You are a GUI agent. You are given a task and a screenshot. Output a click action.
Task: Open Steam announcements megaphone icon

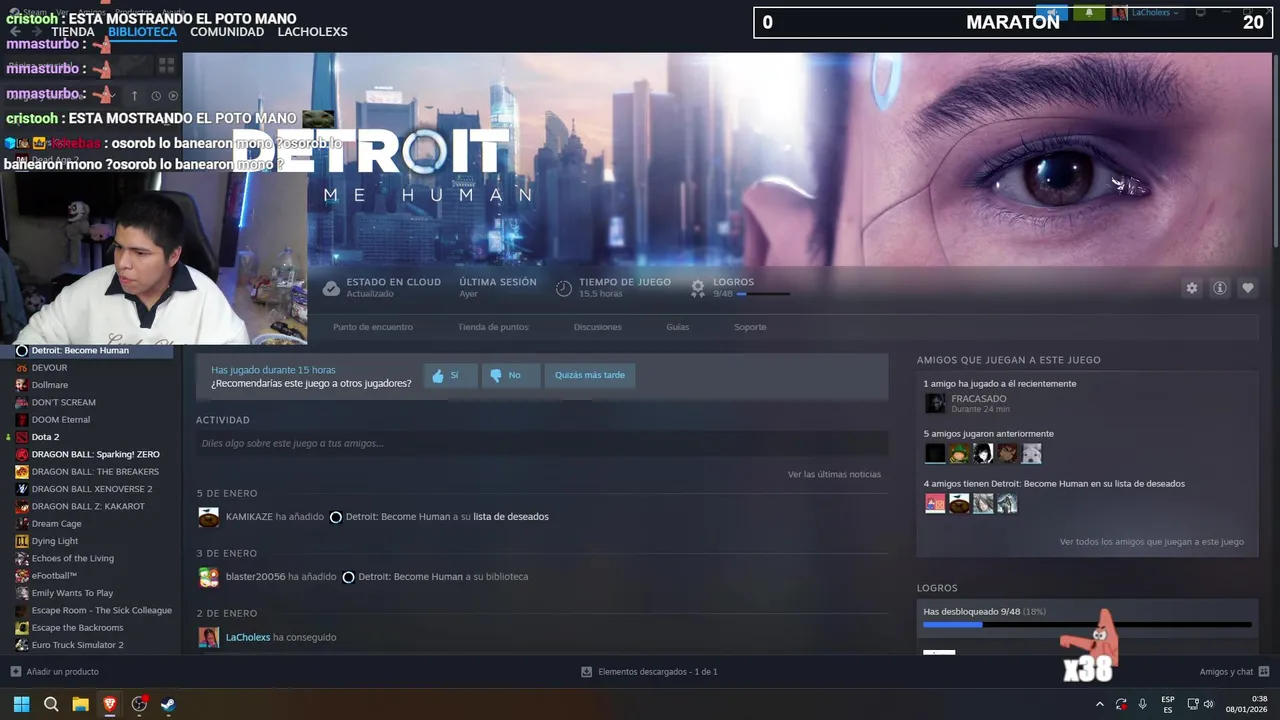click(1052, 13)
